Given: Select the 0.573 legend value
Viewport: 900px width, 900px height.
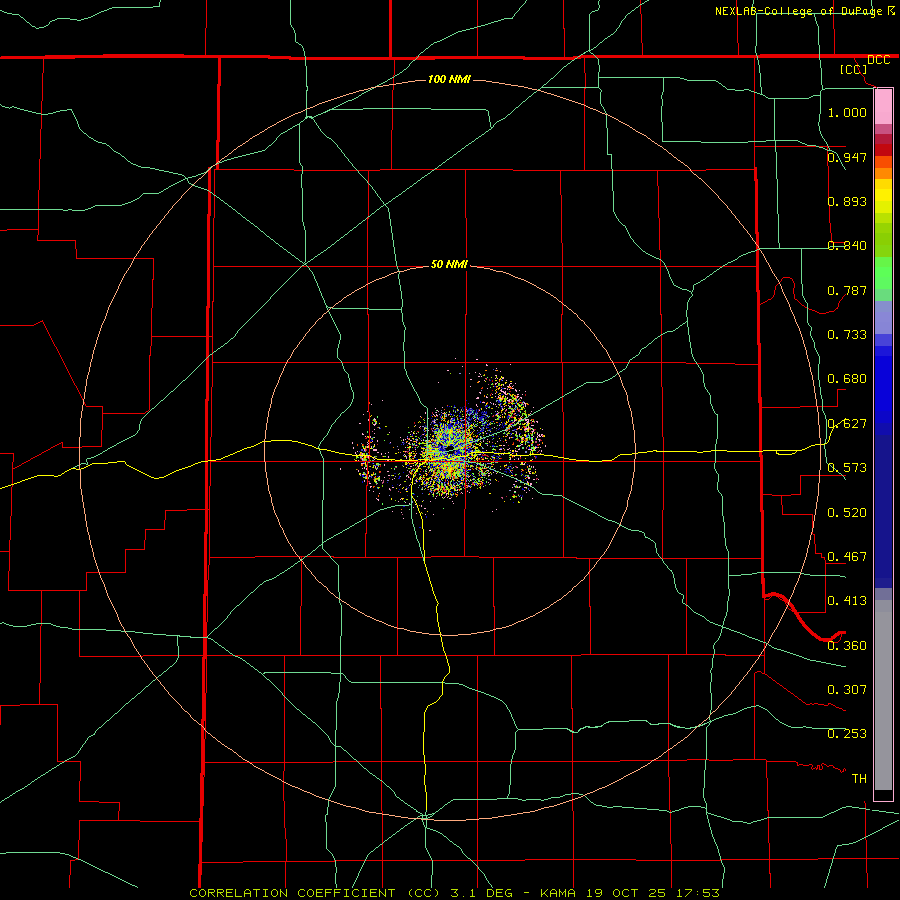Looking at the screenshot, I should point(847,467).
